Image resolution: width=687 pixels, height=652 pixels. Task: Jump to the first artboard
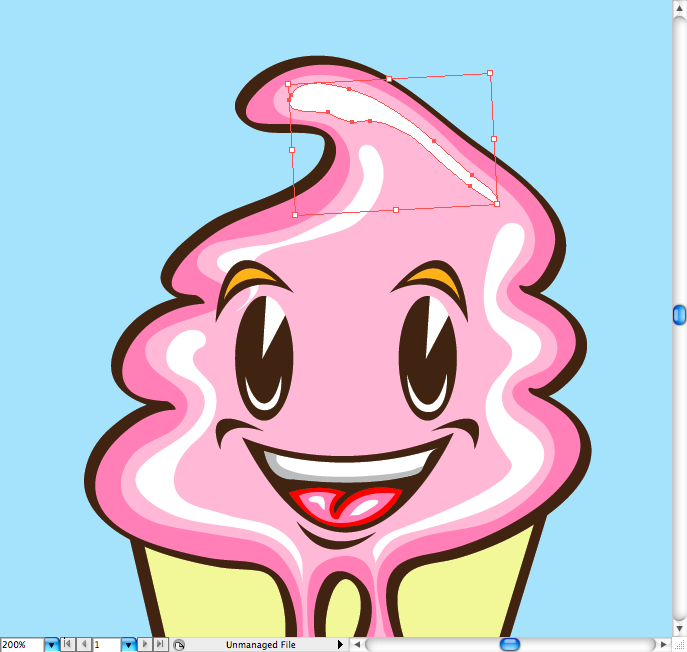pyautogui.click(x=69, y=645)
